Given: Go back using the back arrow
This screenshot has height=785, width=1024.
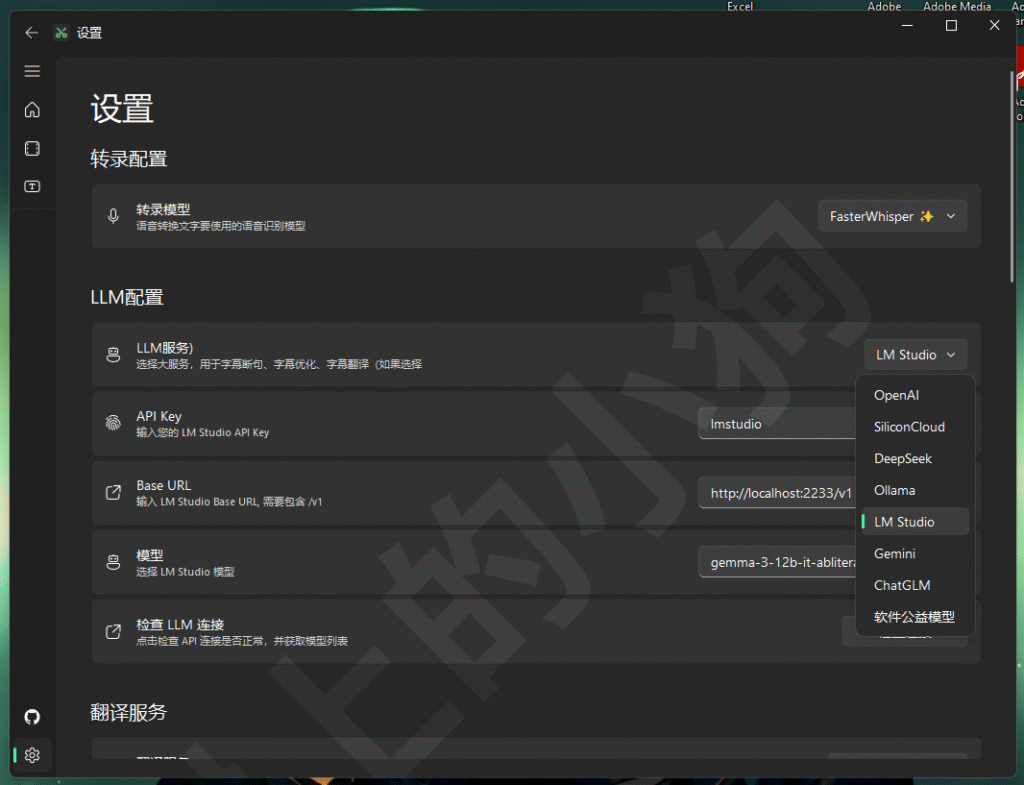Looking at the screenshot, I should coord(31,33).
